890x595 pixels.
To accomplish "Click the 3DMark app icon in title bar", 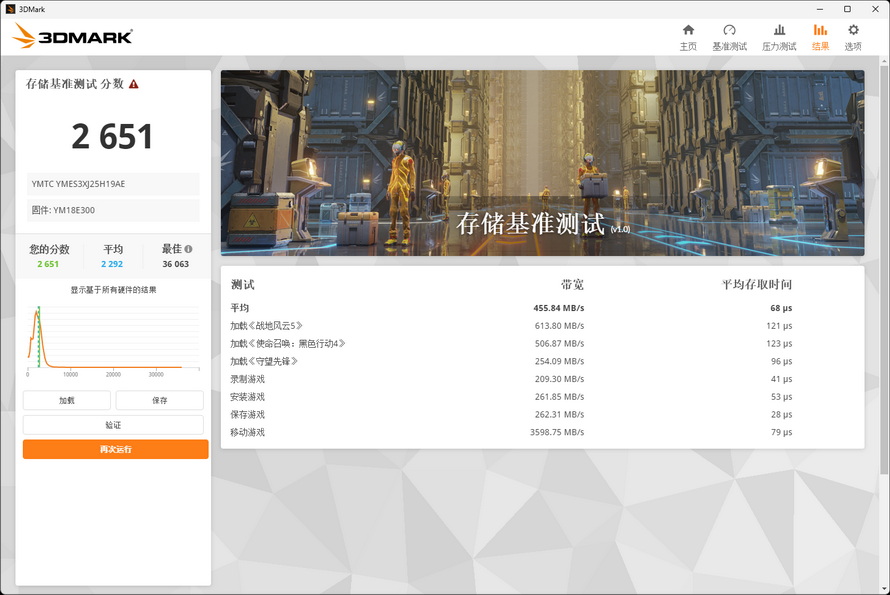I will click(10, 9).
